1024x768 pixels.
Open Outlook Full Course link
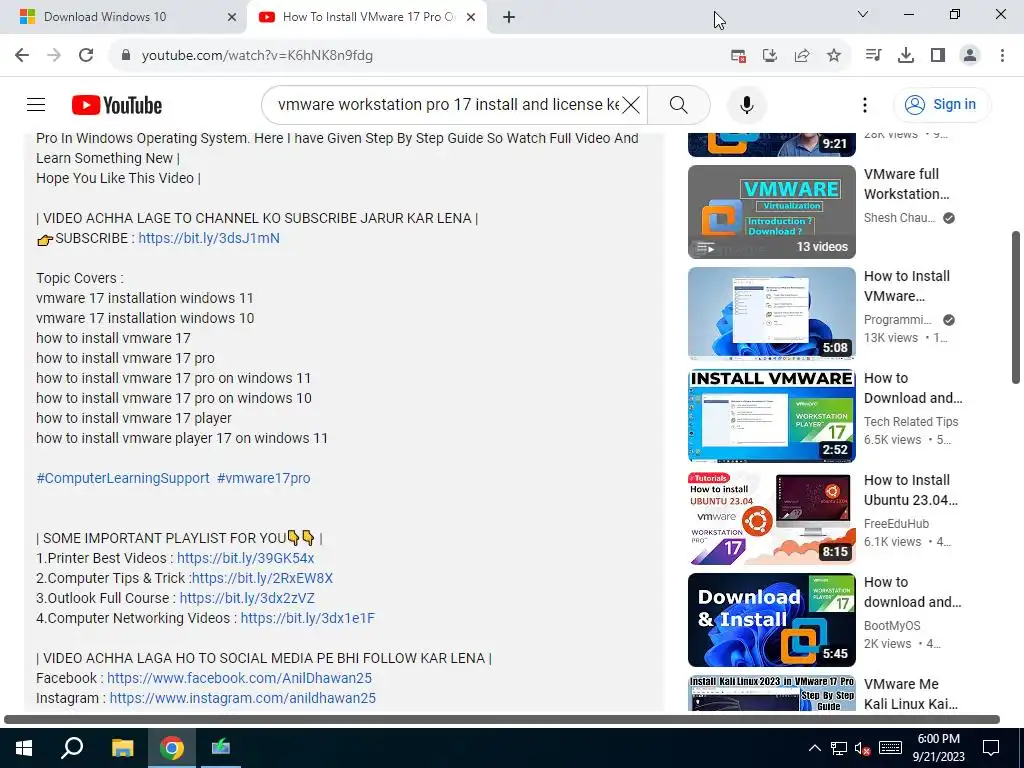point(247,598)
